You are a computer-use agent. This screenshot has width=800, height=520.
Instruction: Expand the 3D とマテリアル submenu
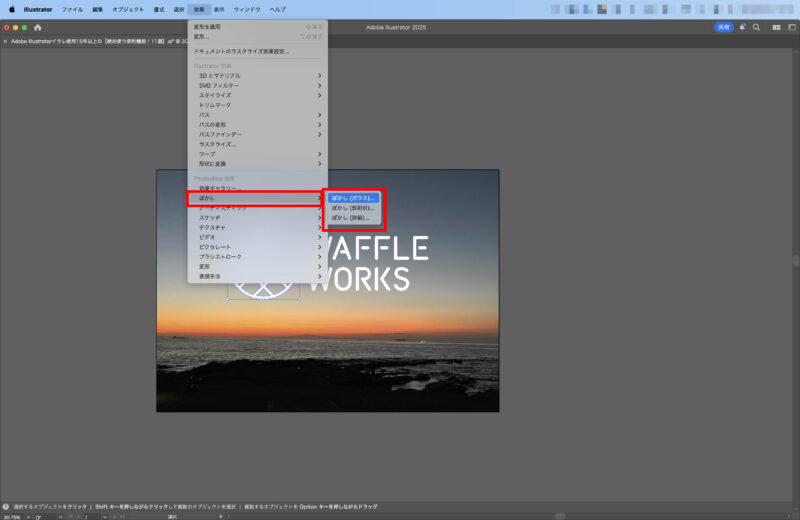click(257, 75)
